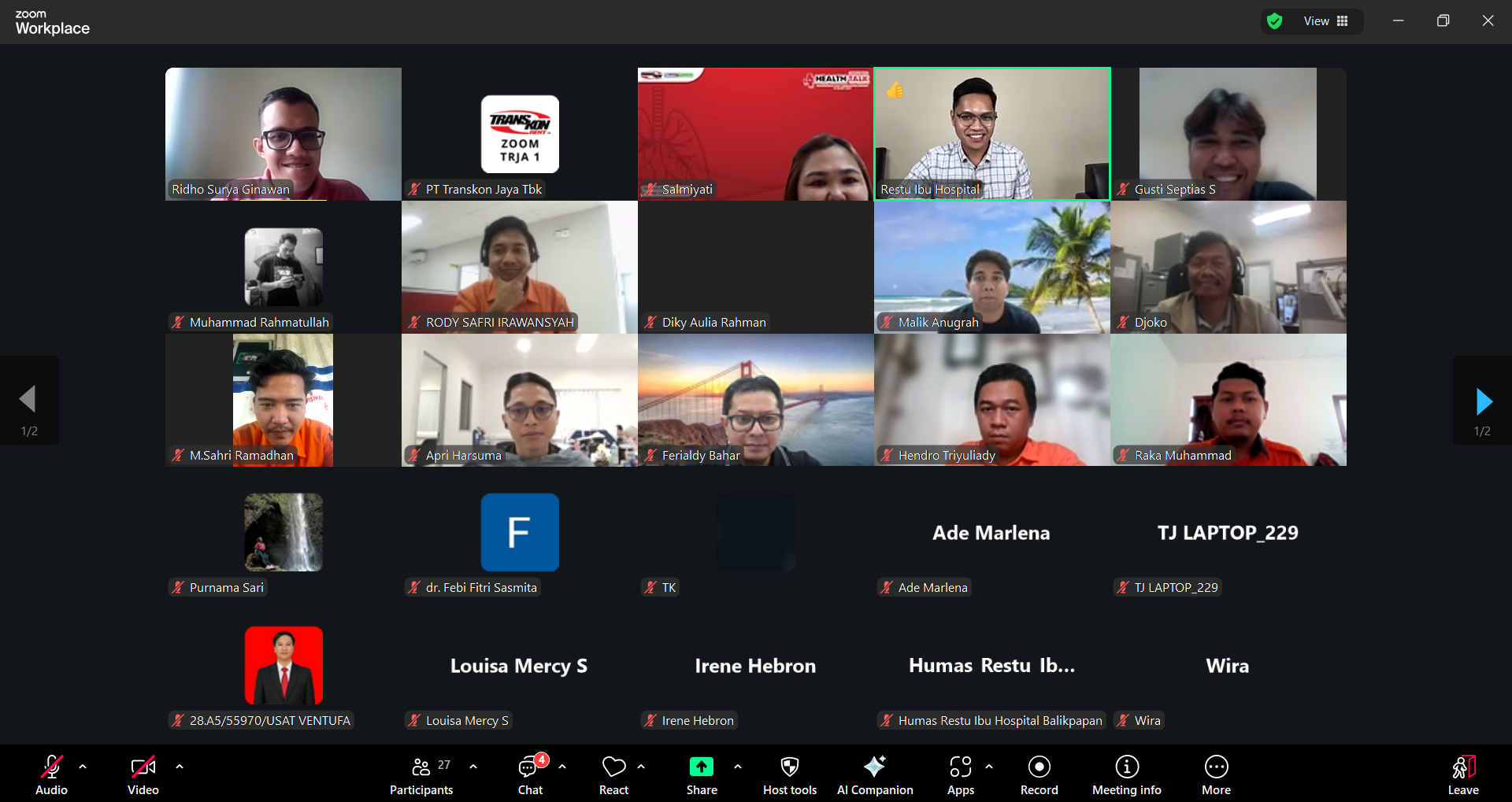Screen dimensions: 1512x802
Task: Go to next page of participants
Action: (x=1483, y=401)
